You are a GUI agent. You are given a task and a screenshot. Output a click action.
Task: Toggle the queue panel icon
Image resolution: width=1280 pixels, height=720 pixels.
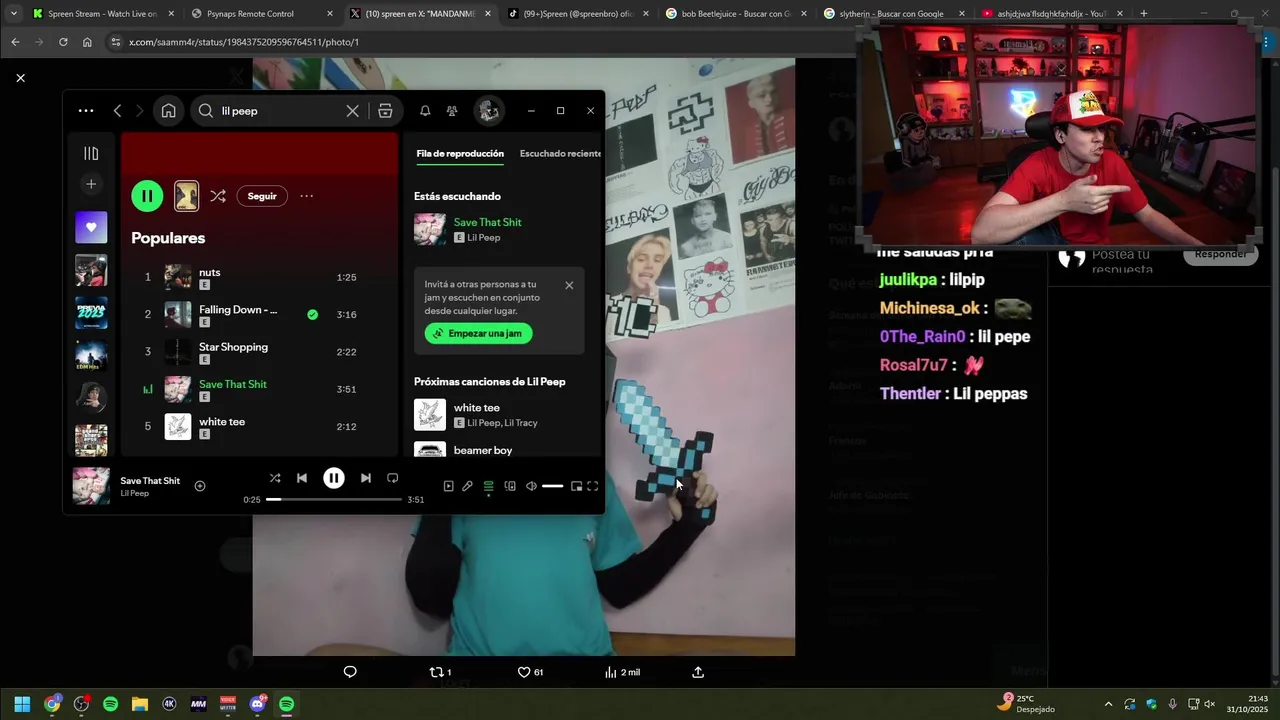pyautogui.click(x=488, y=486)
